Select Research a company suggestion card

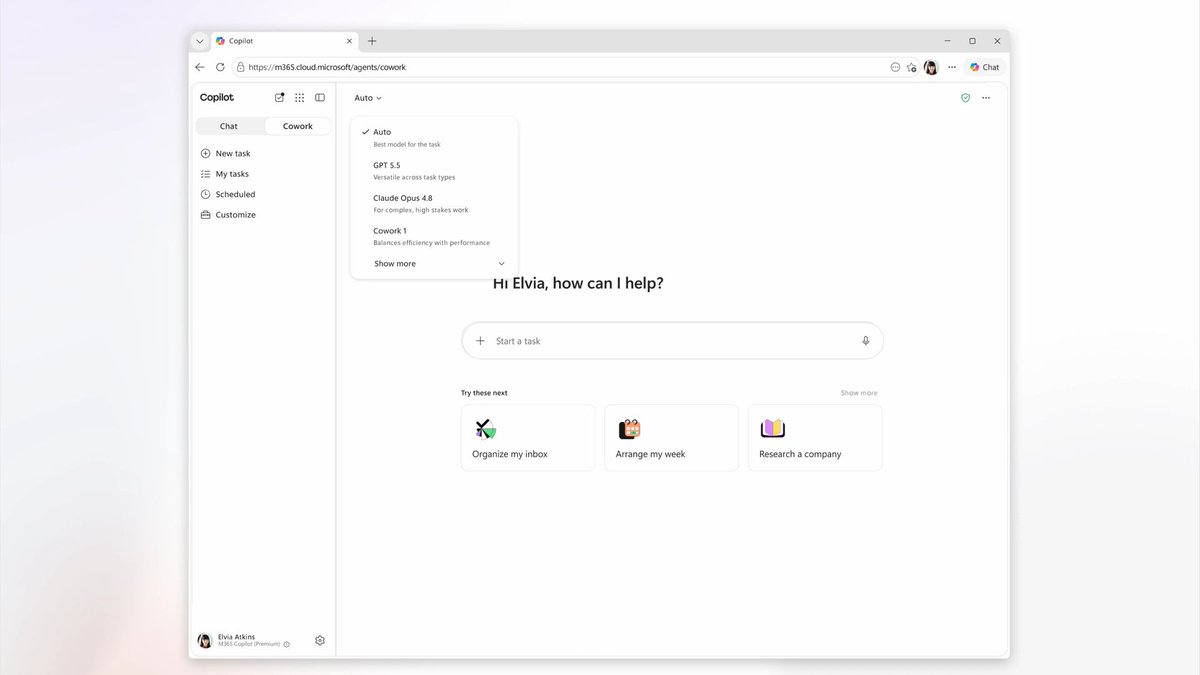coord(815,438)
